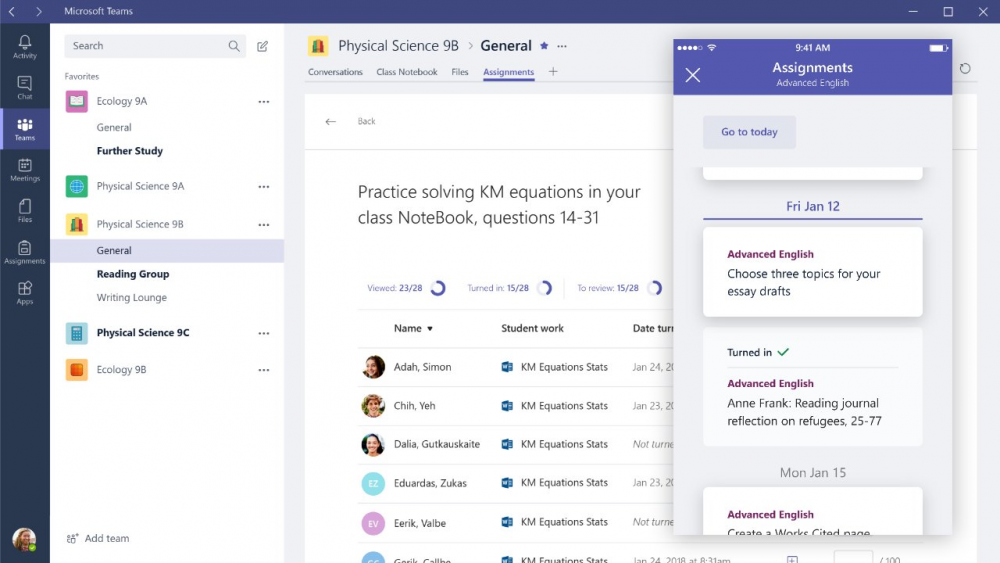
Task: Open the Writing Lounge channel
Action: pos(131,298)
